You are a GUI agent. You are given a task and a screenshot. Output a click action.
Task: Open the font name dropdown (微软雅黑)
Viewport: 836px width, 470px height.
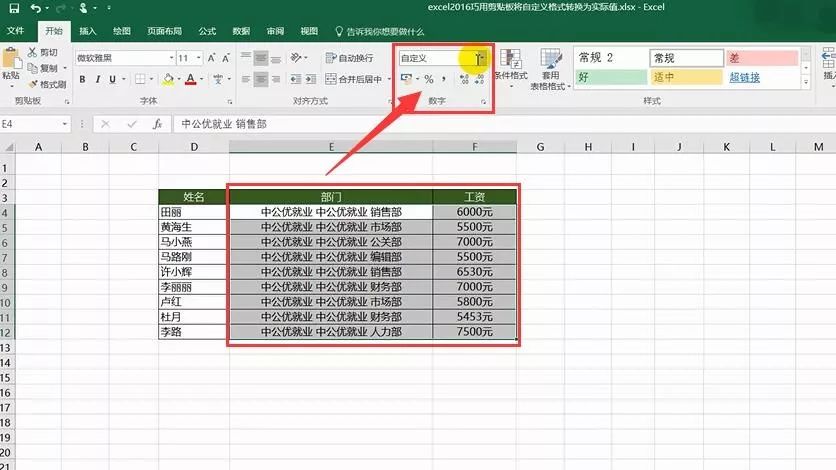pos(169,58)
